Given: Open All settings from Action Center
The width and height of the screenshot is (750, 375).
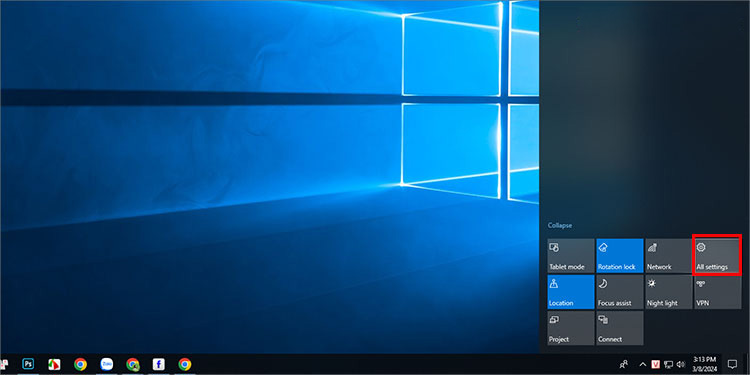Looking at the screenshot, I should point(717,256).
